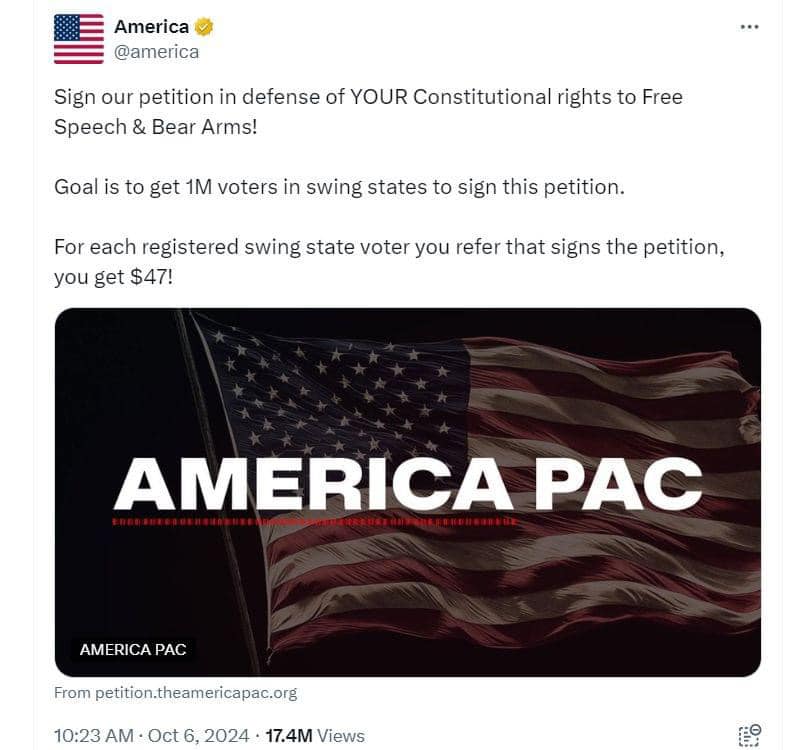Click the "Speech & Bear Arms!" line
The width and height of the screenshot is (802, 750).
click(156, 128)
